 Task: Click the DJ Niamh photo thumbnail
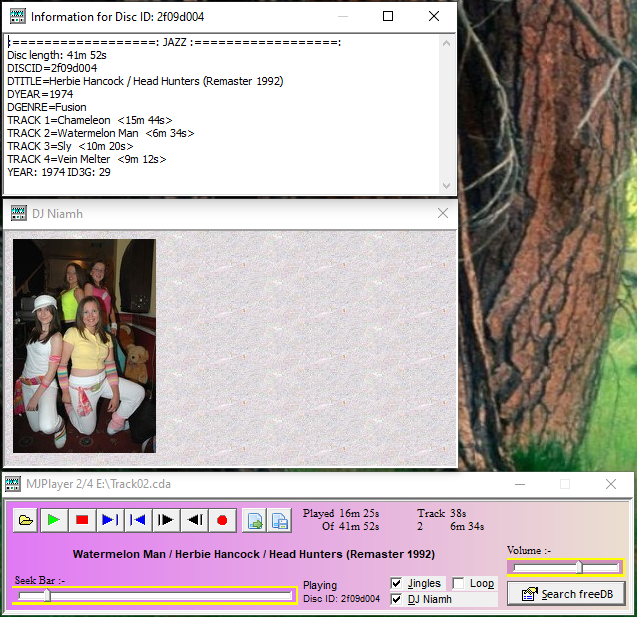[x=84, y=346]
